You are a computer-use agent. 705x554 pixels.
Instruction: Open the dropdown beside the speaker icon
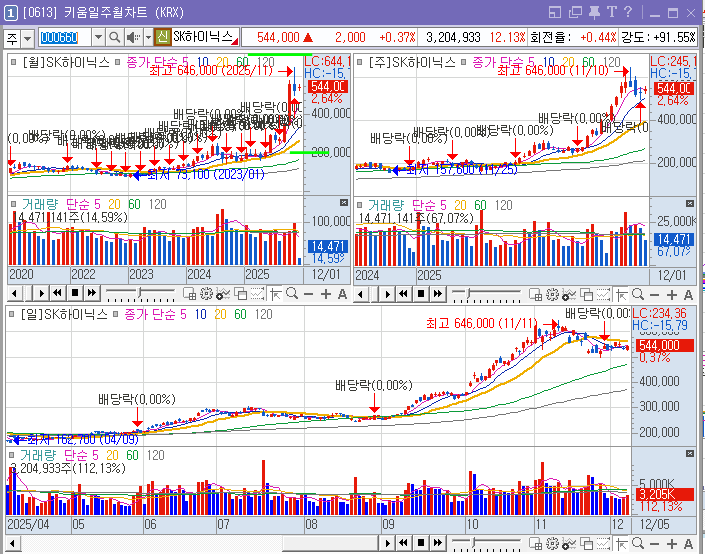pos(148,37)
